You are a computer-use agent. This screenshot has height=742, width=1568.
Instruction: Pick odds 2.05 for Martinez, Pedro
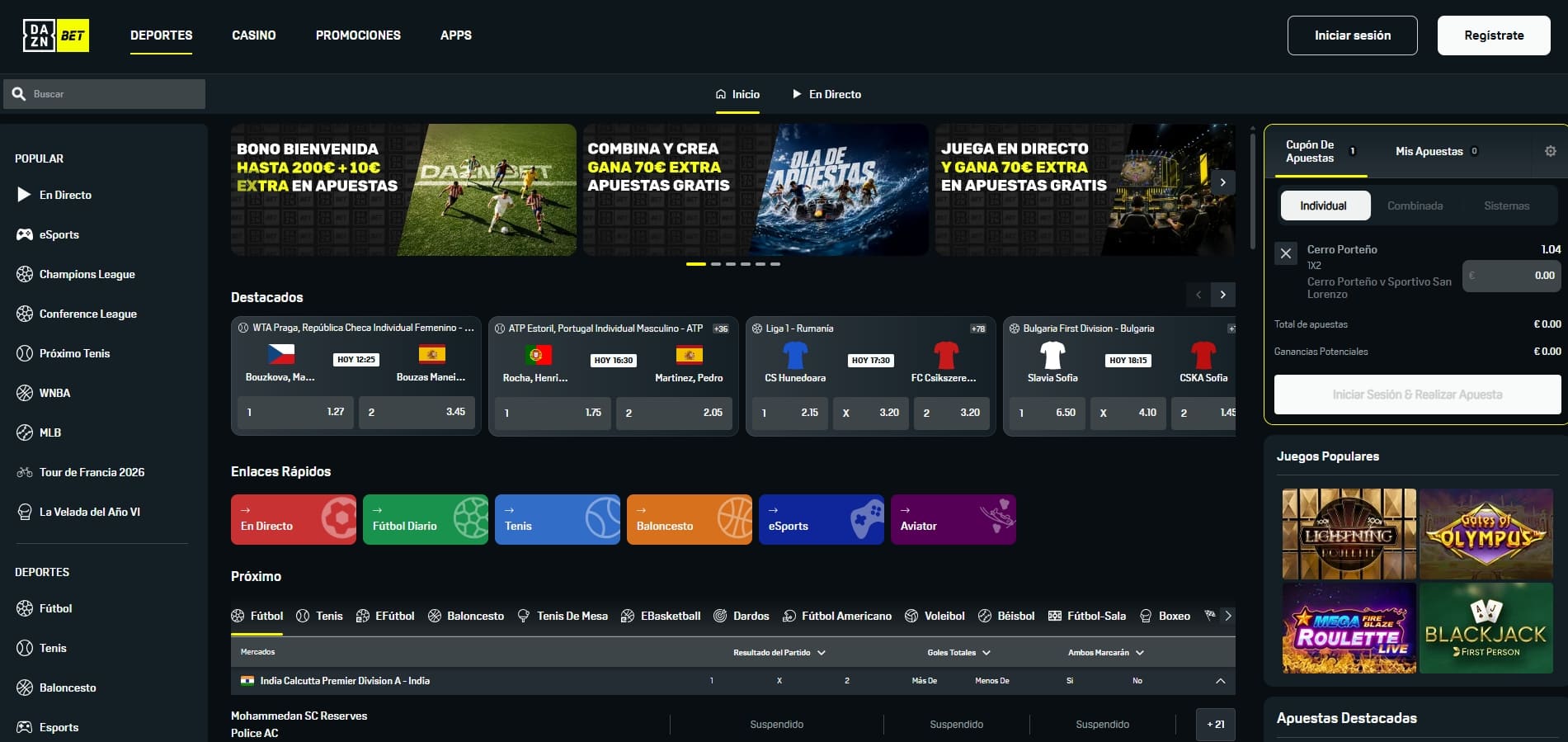pos(674,413)
